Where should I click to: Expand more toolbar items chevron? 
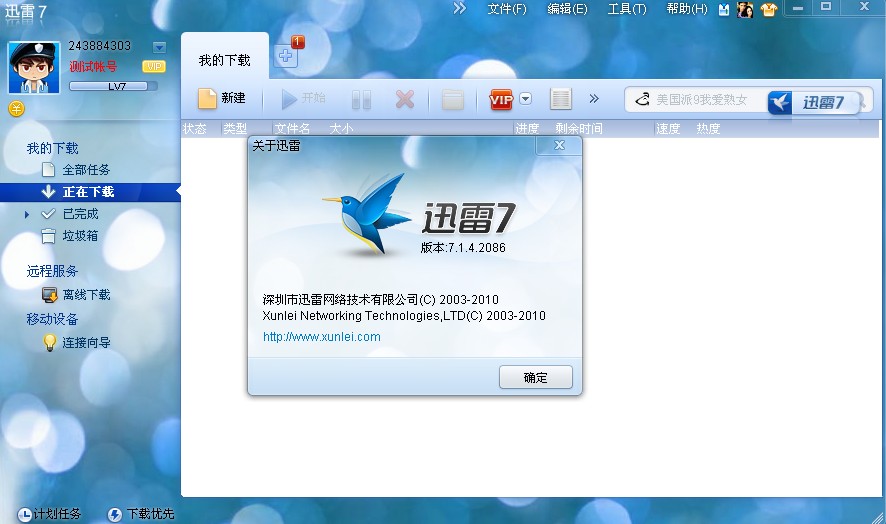point(593,99)
